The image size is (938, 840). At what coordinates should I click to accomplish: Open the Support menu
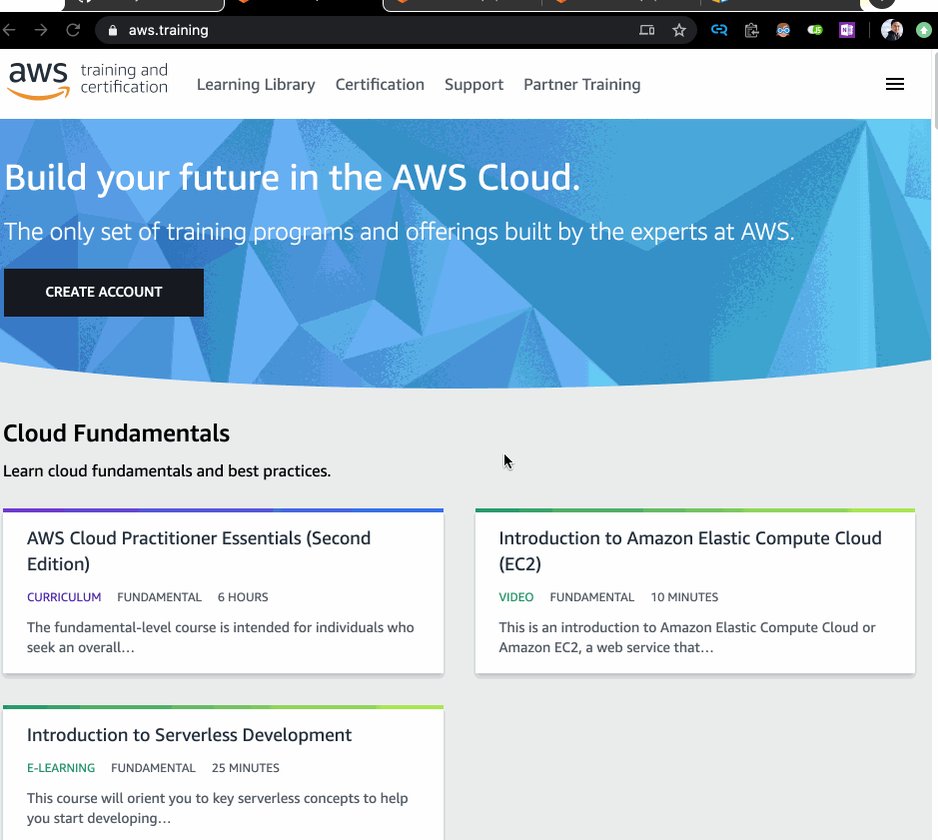click(x=474, y=84)
